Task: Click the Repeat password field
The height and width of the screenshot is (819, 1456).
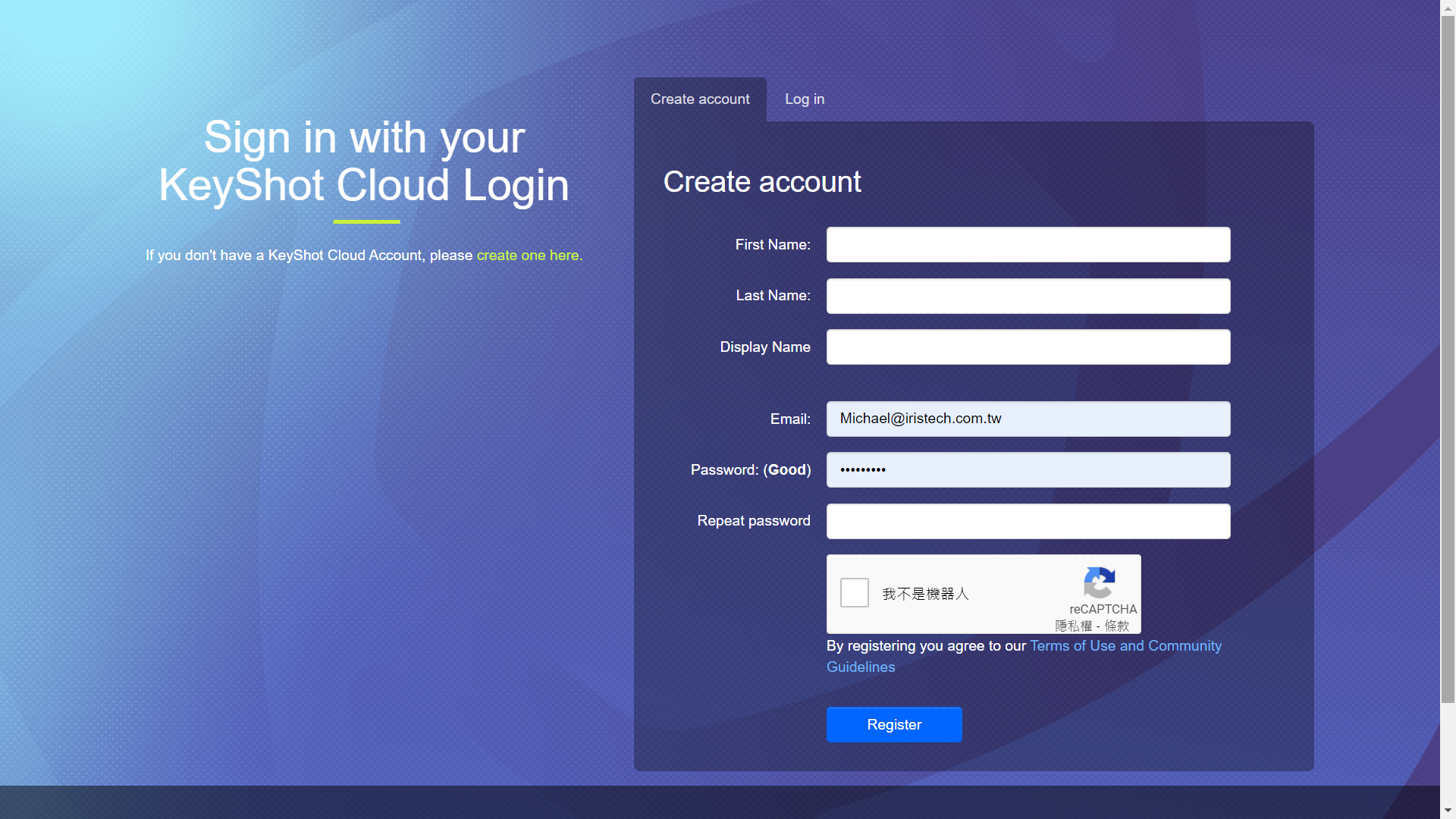Action: coord(1028,521)
